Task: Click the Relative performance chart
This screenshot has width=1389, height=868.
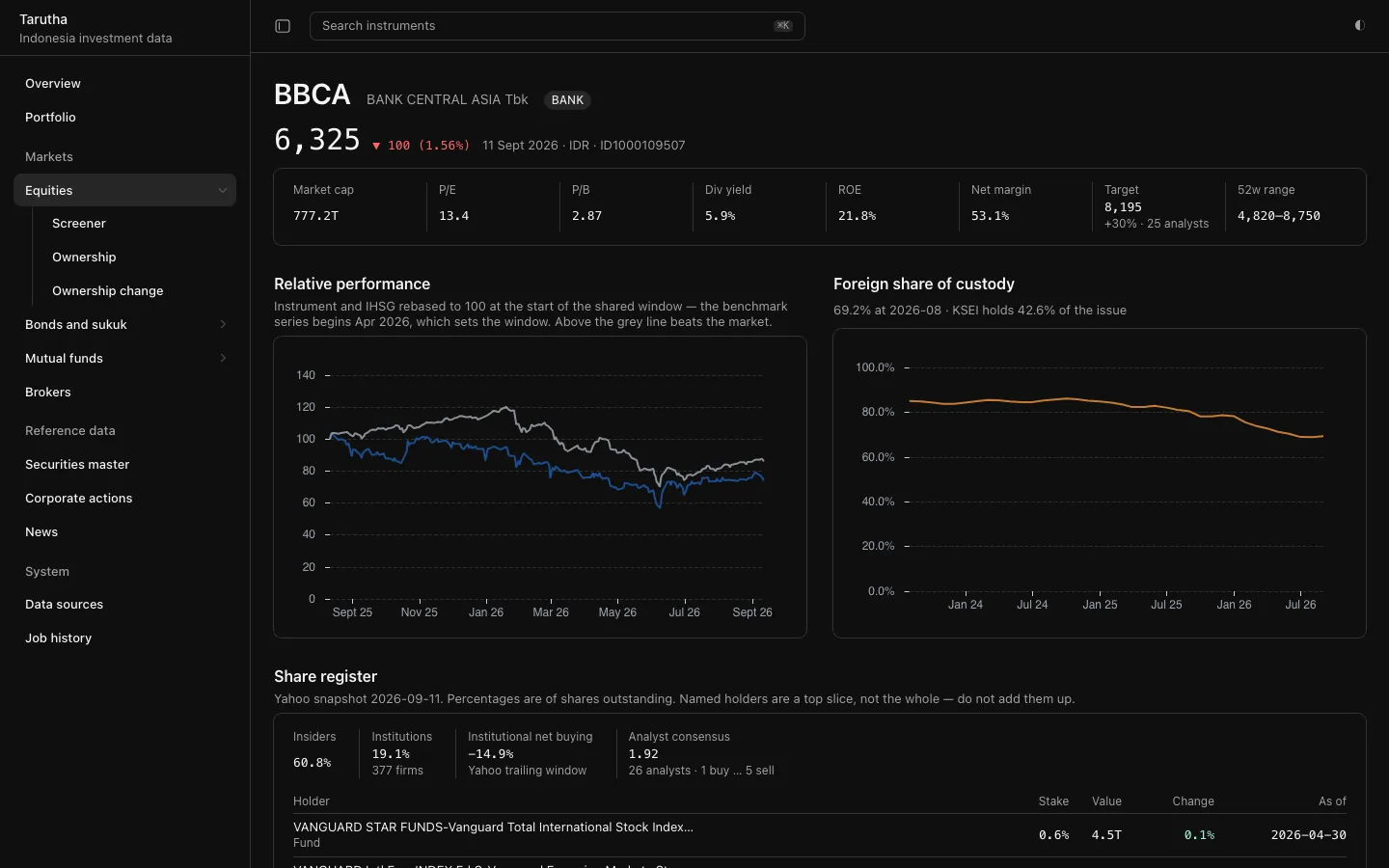Action: click(540, 487)
